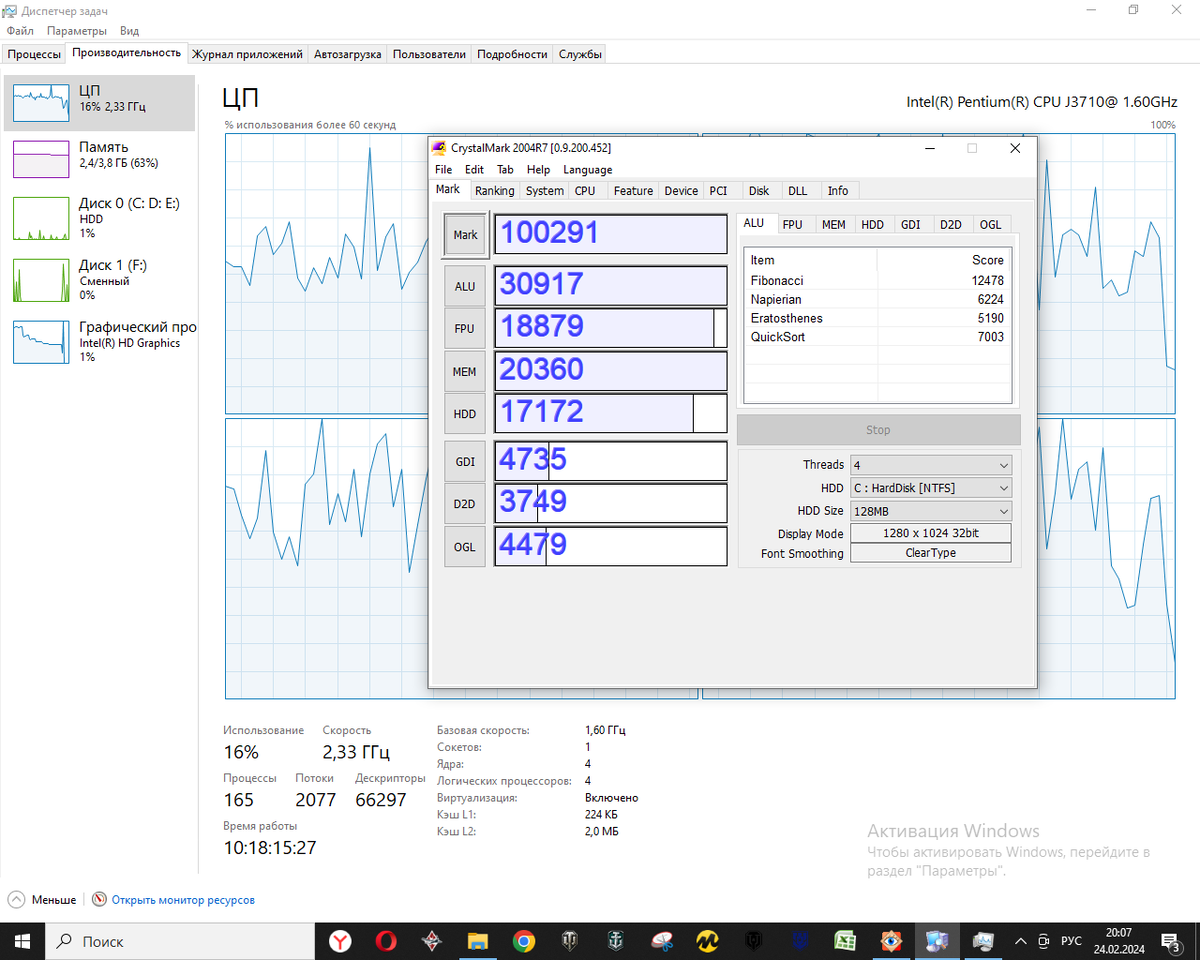
Task: Run the ALU benchmark button
Action: [x=465, y=286]
